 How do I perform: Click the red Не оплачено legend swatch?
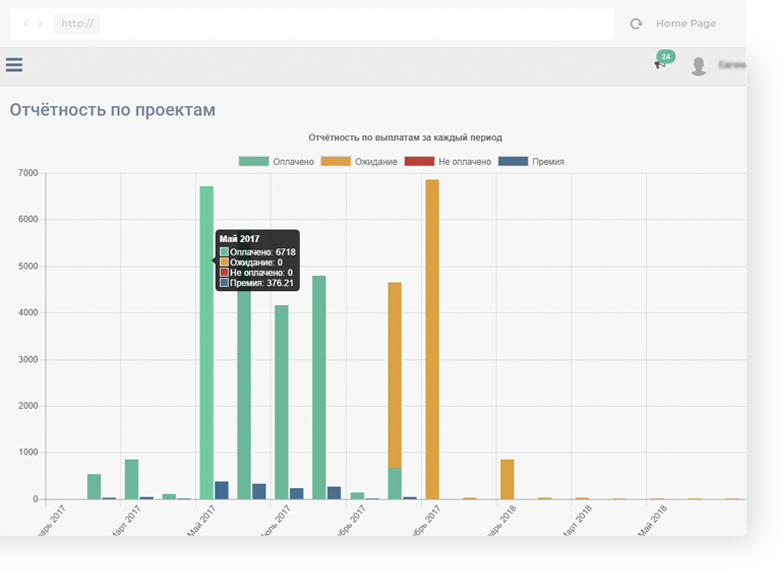[419, 162]
